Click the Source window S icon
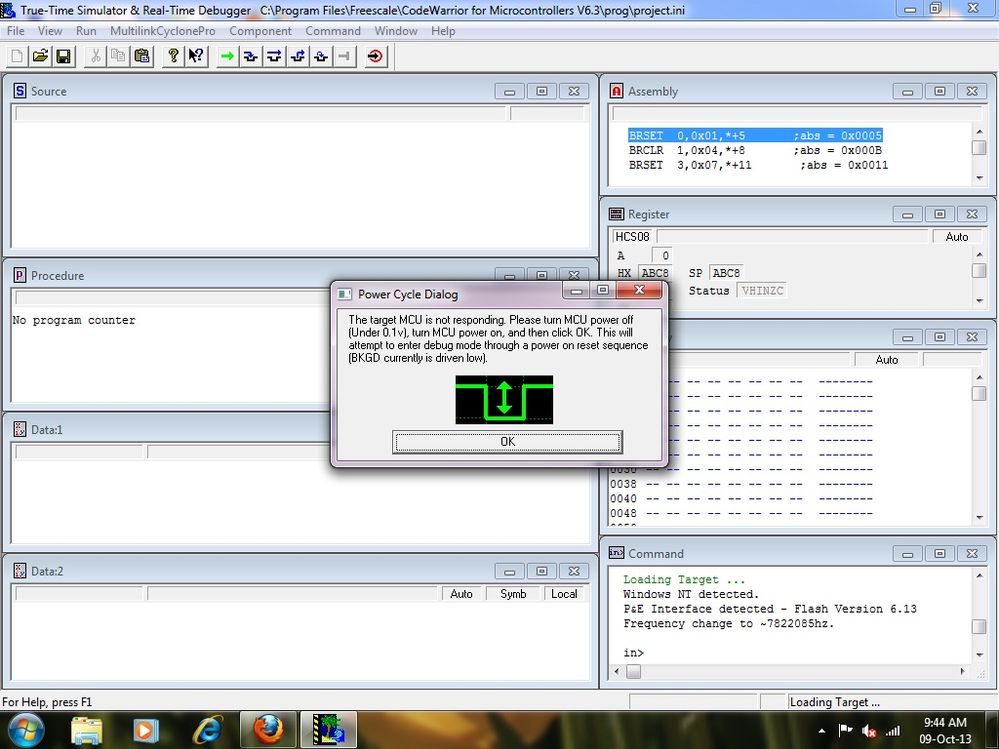 [x=20, y=91]
